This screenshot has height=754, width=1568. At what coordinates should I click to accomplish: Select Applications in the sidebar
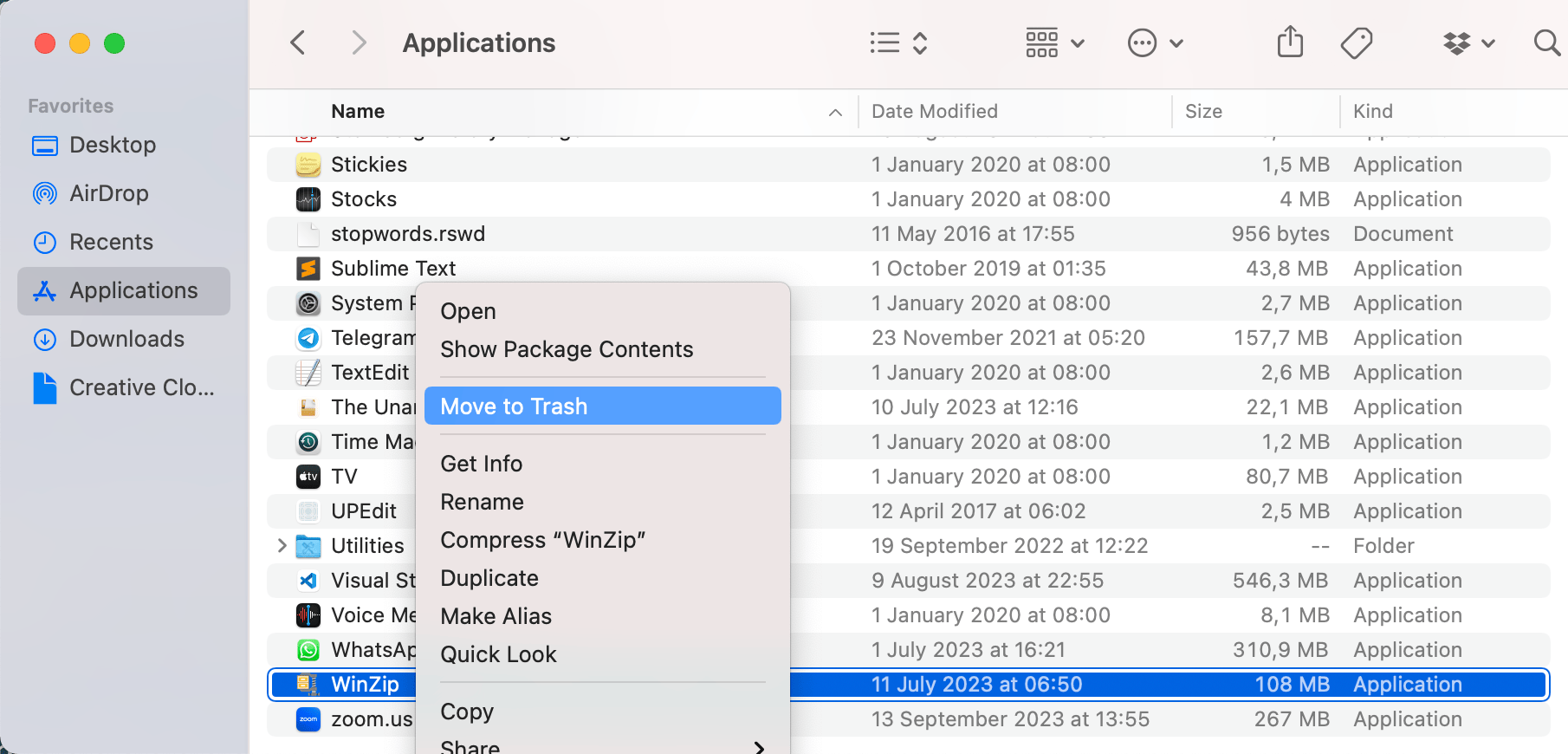coord(124,290)
